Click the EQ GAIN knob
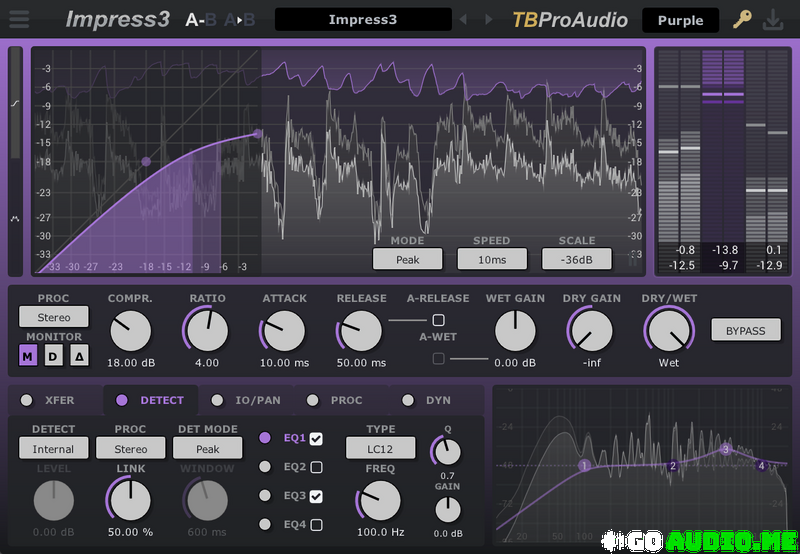 coord(448,510)
